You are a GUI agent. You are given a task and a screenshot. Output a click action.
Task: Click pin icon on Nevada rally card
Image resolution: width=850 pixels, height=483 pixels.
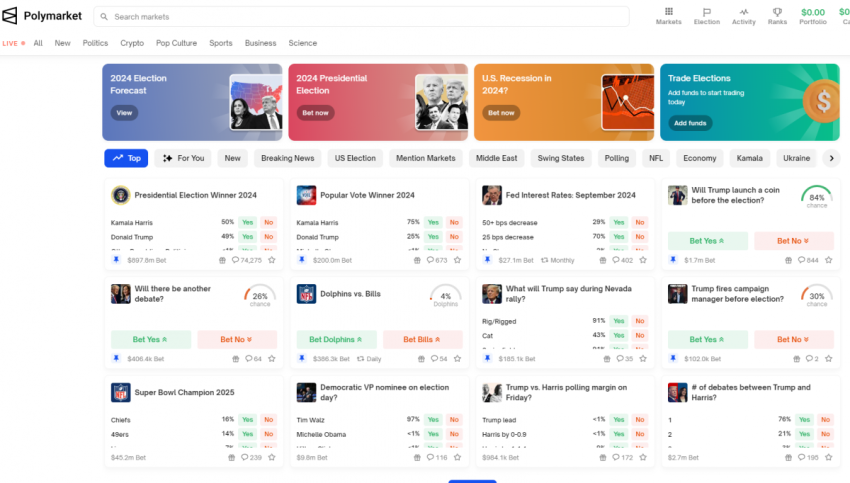click(x=487, y=358)
